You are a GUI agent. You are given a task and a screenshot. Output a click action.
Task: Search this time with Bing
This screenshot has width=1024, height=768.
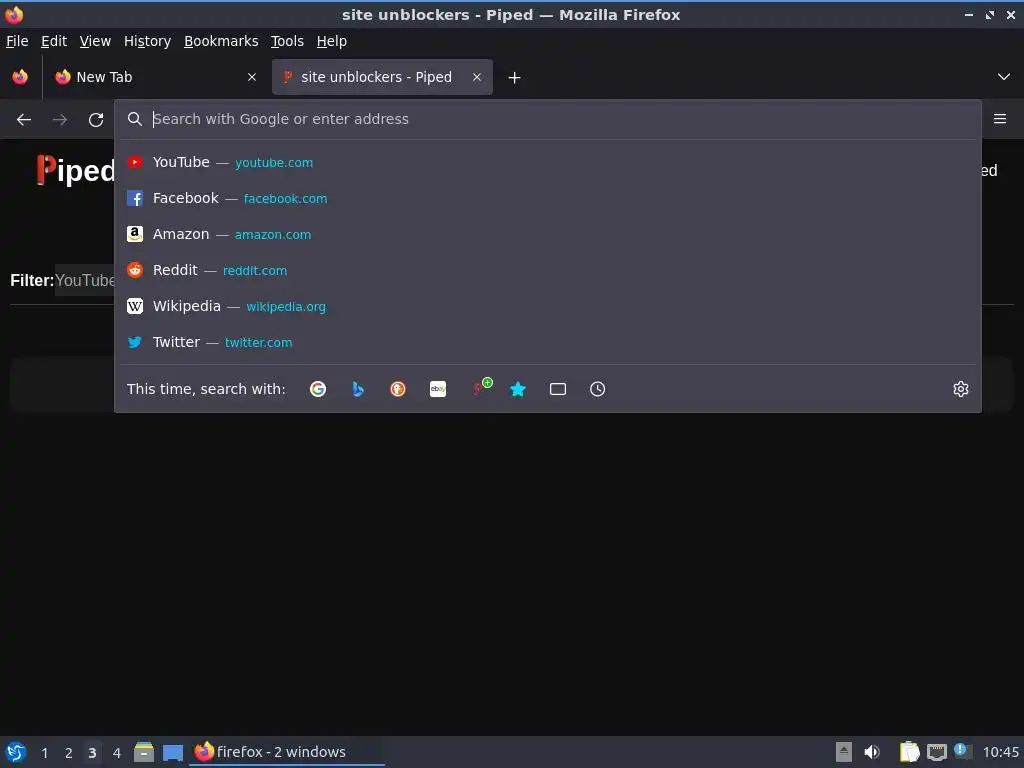click(x=358, y=389)
